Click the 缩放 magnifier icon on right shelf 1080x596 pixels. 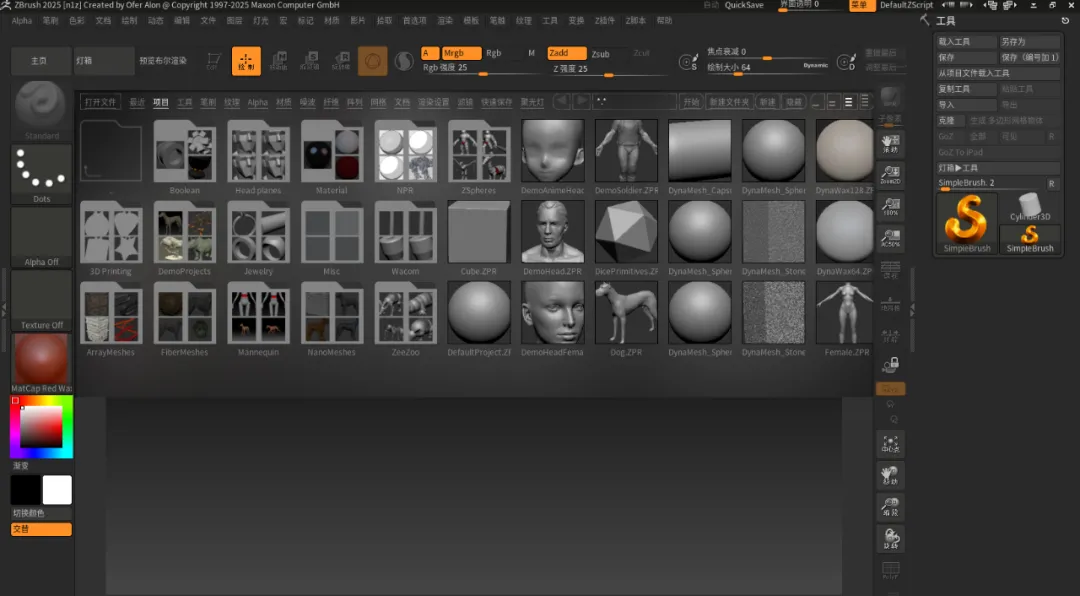[890, 507]
